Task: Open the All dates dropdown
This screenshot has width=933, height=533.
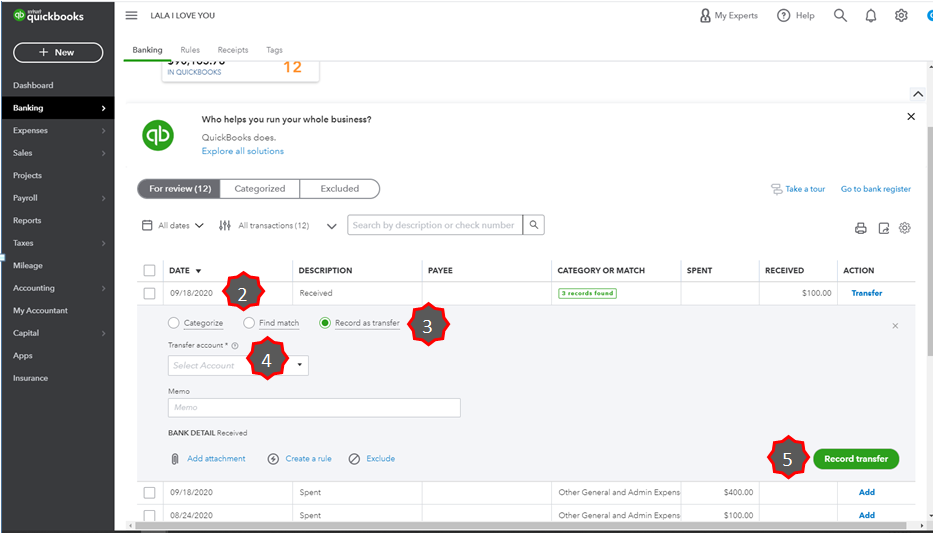Action: point(173,226)
